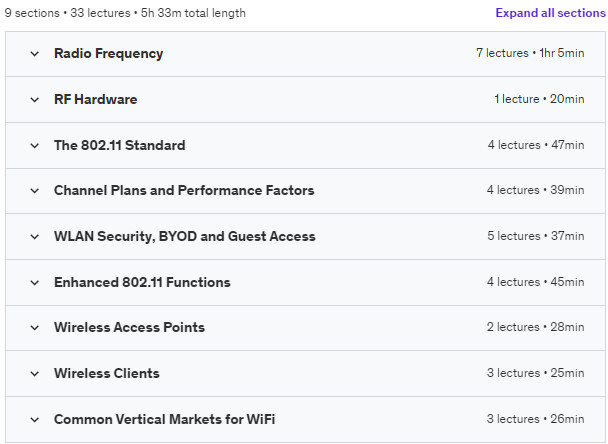Select Wireless Access Points title
The height and width of the screenshot is (444, 608).
click(x=129, y=327)
